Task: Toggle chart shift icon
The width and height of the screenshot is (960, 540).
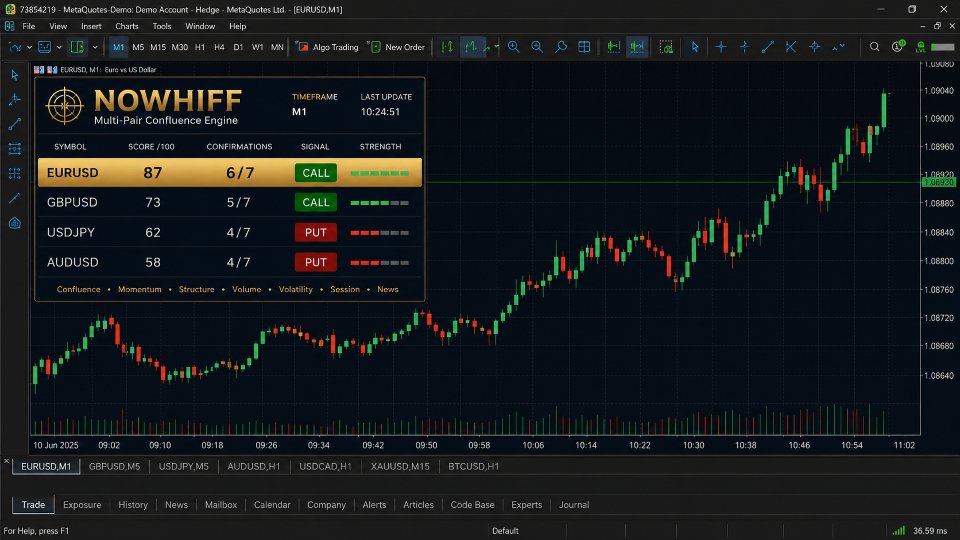Action: pos(637,47)
